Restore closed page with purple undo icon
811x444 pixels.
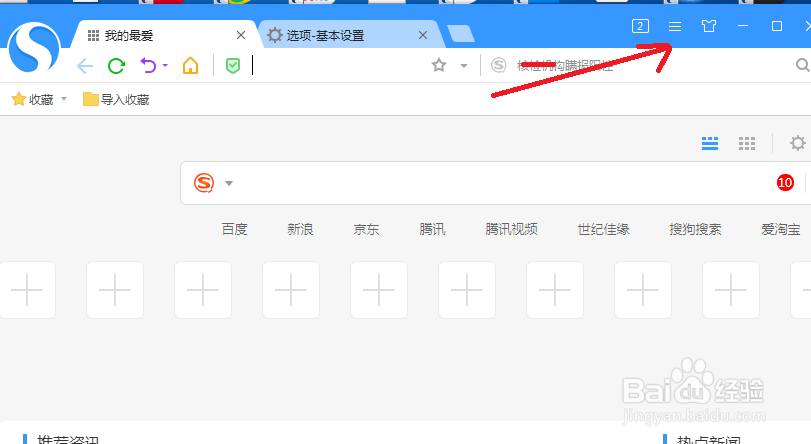pyautogui.click(x=148, y=66)
